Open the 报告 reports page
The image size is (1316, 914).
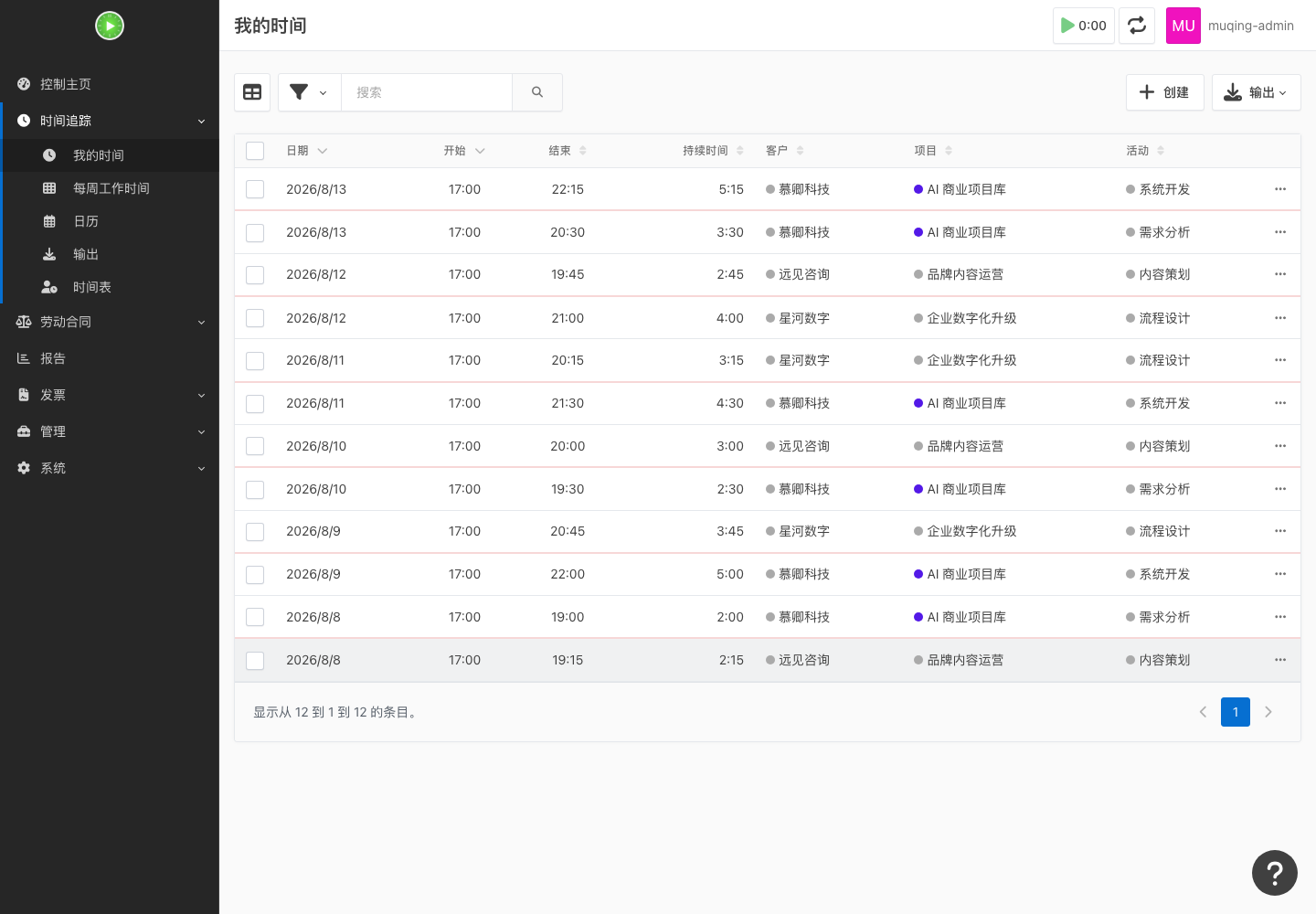tap(110, 358)
